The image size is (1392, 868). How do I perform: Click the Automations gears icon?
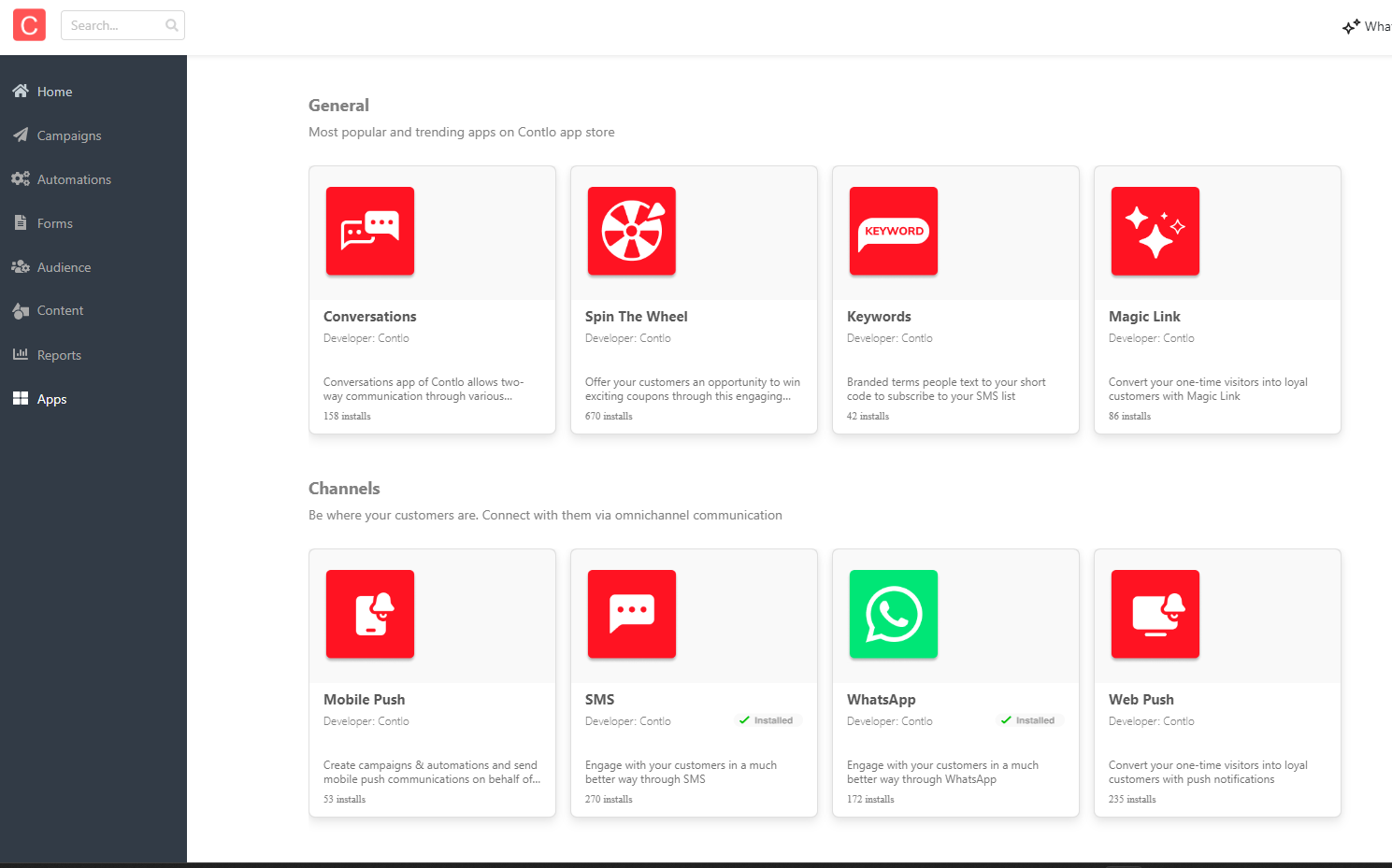[21, 178]
